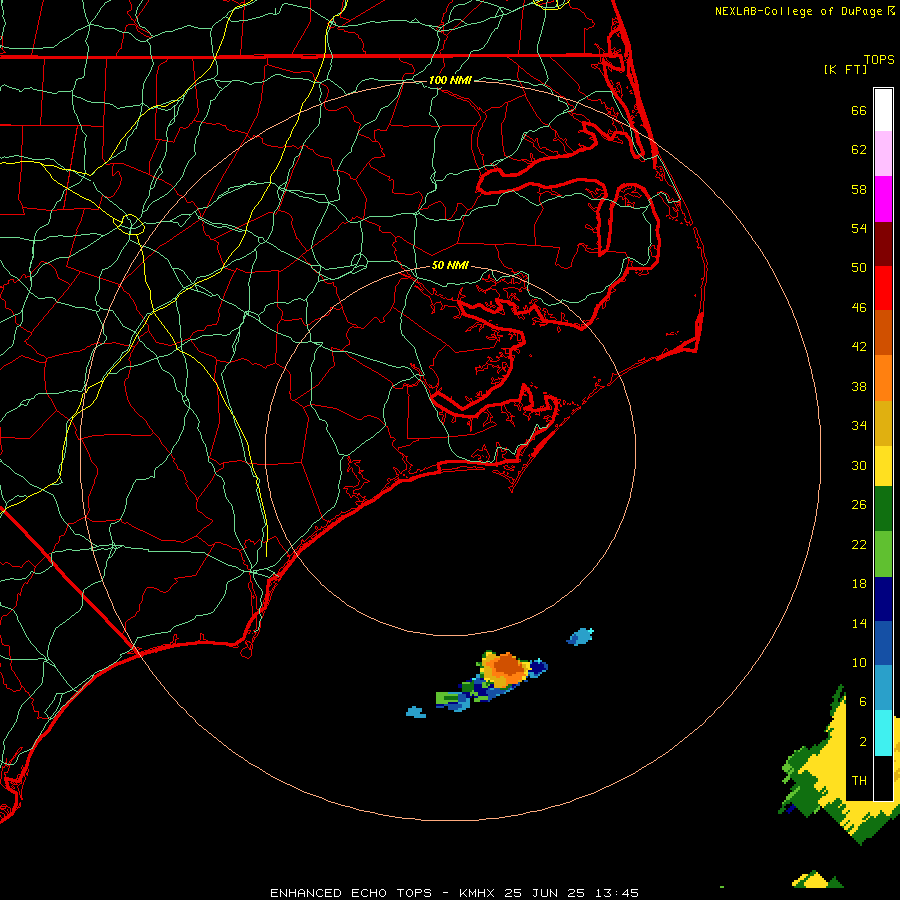900x900 pixels.
Task: Select the bright red legend swatch
Action: (x=883, y=288)
